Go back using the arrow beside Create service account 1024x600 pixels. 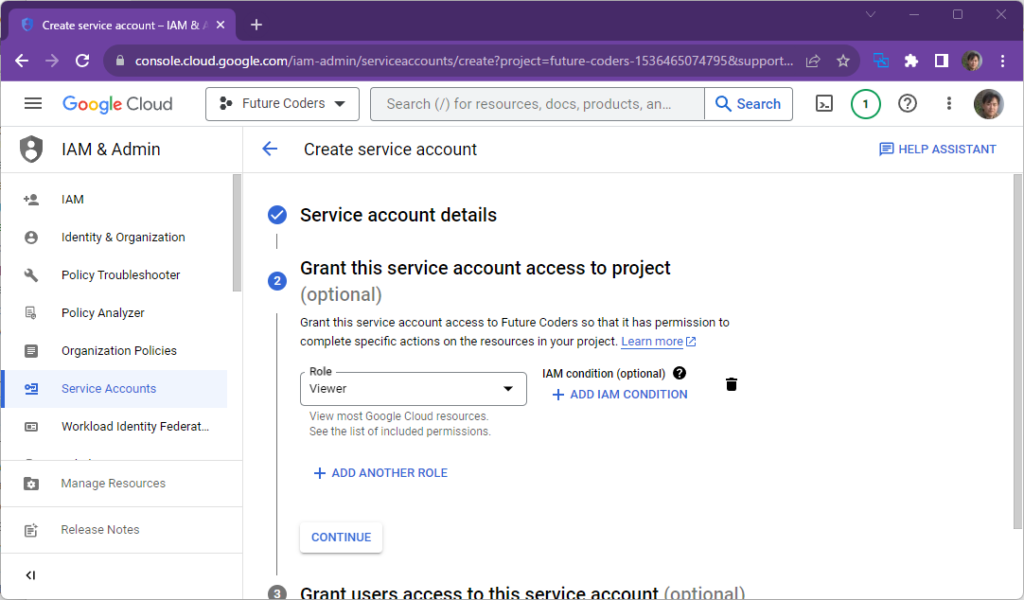click(270, 149)
